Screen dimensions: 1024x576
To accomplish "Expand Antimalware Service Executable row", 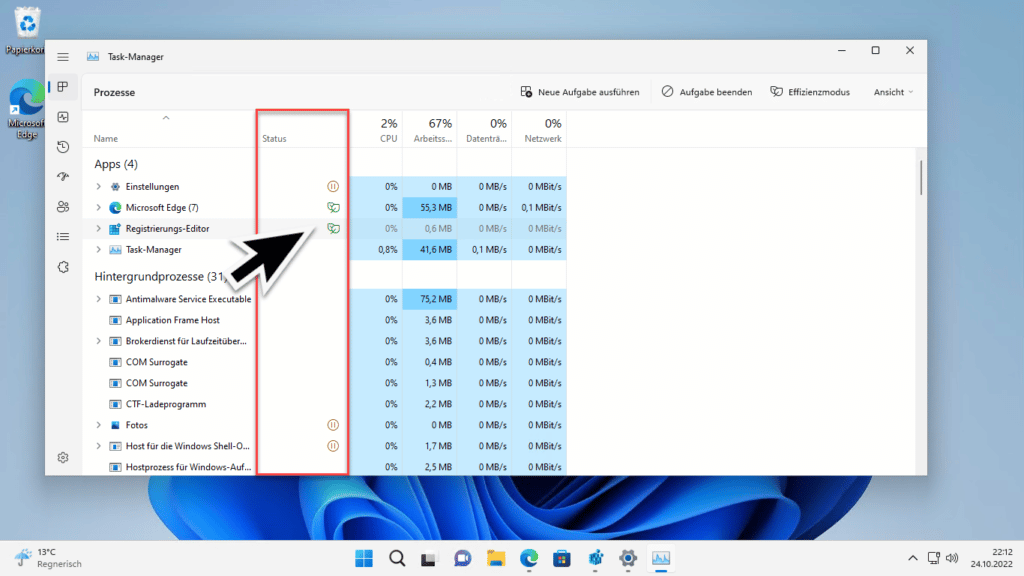I will tap(99, 299).
